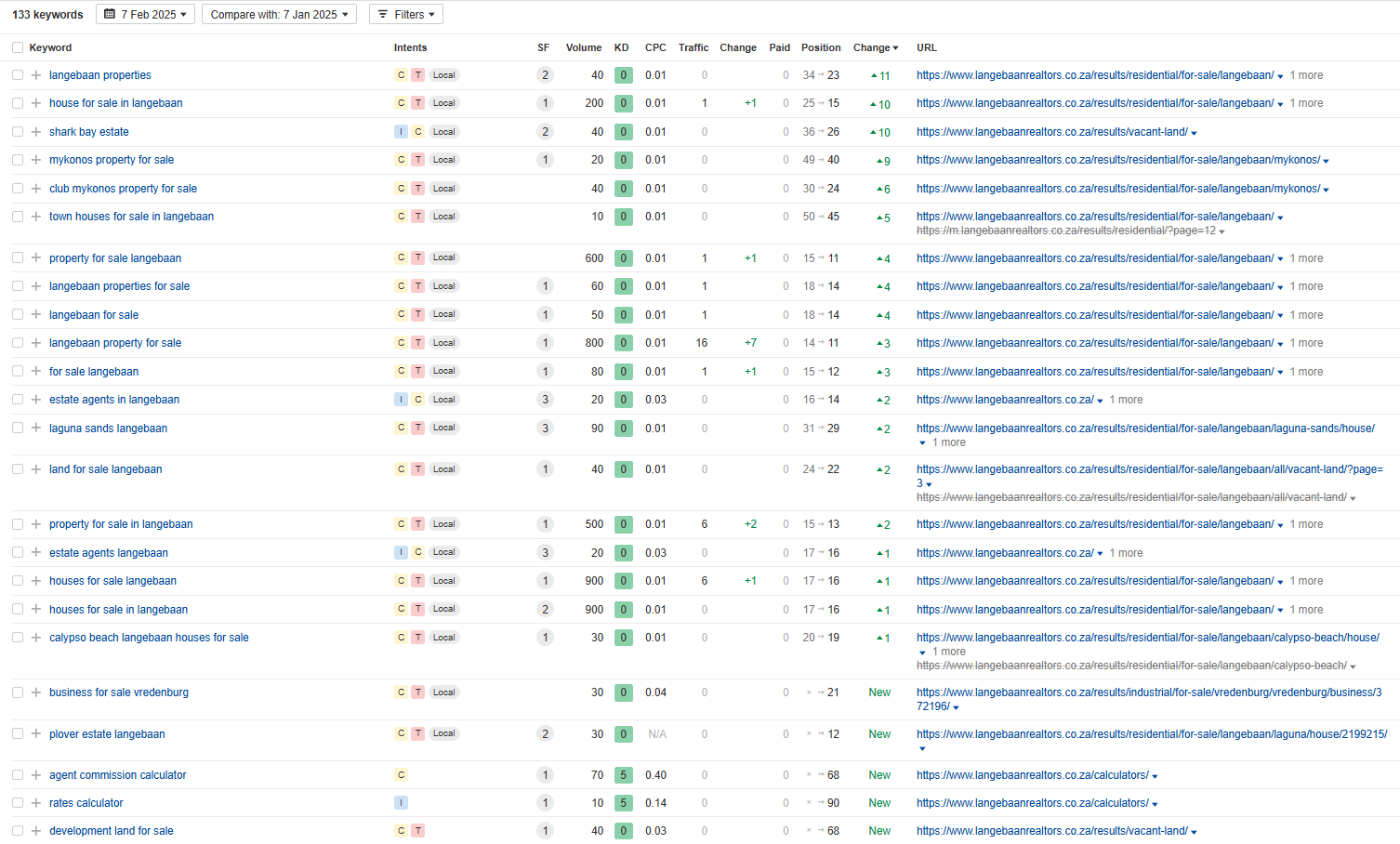The height and width of the screenshot is (844, 1400).
Task: Click the plus icon beside langebaan properties
Action: pos(35,75)
